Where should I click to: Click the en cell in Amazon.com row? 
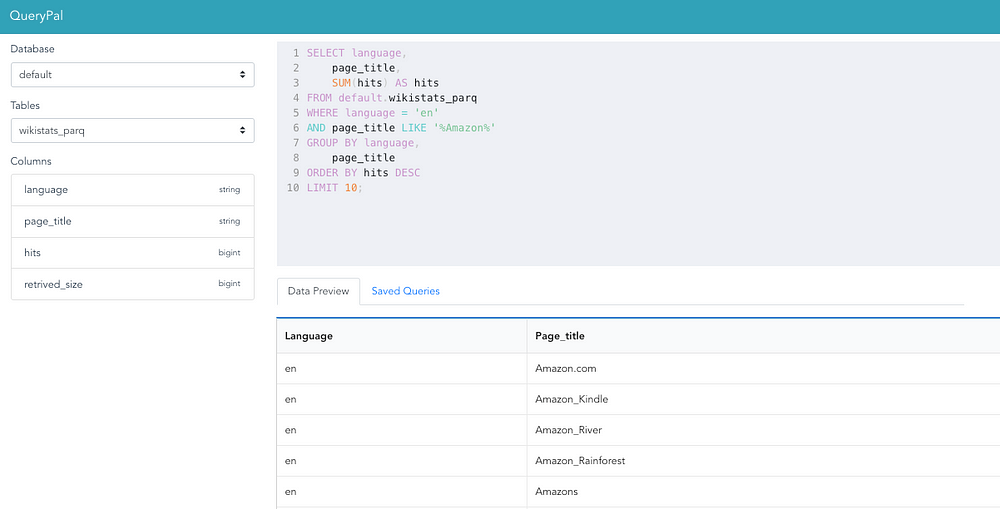402,369
